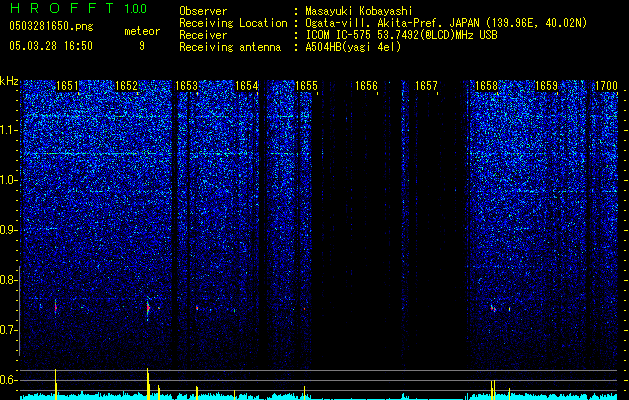Click the 1653 time marker
This screenshot has height=400, width=629.
[186, 86]
